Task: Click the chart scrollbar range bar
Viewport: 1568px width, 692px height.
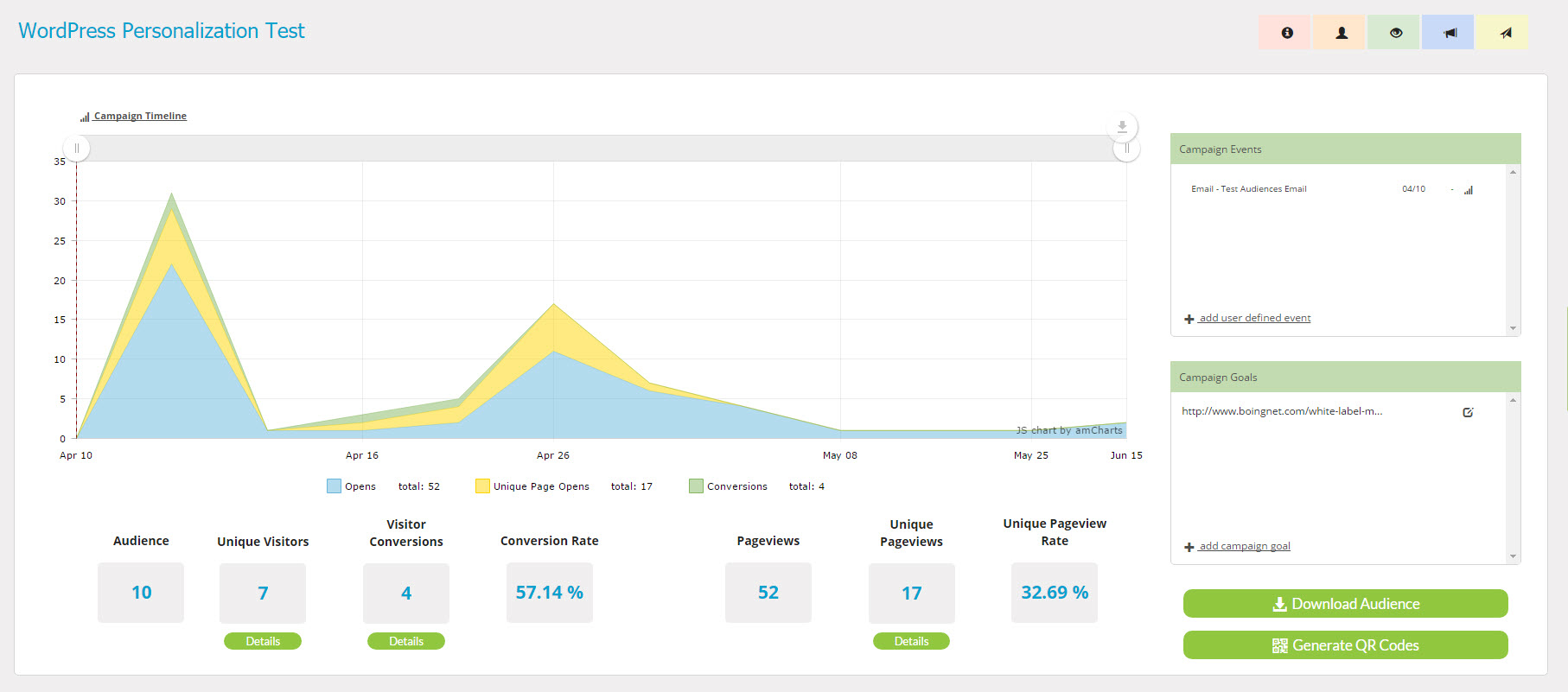Action: (602, 149)
